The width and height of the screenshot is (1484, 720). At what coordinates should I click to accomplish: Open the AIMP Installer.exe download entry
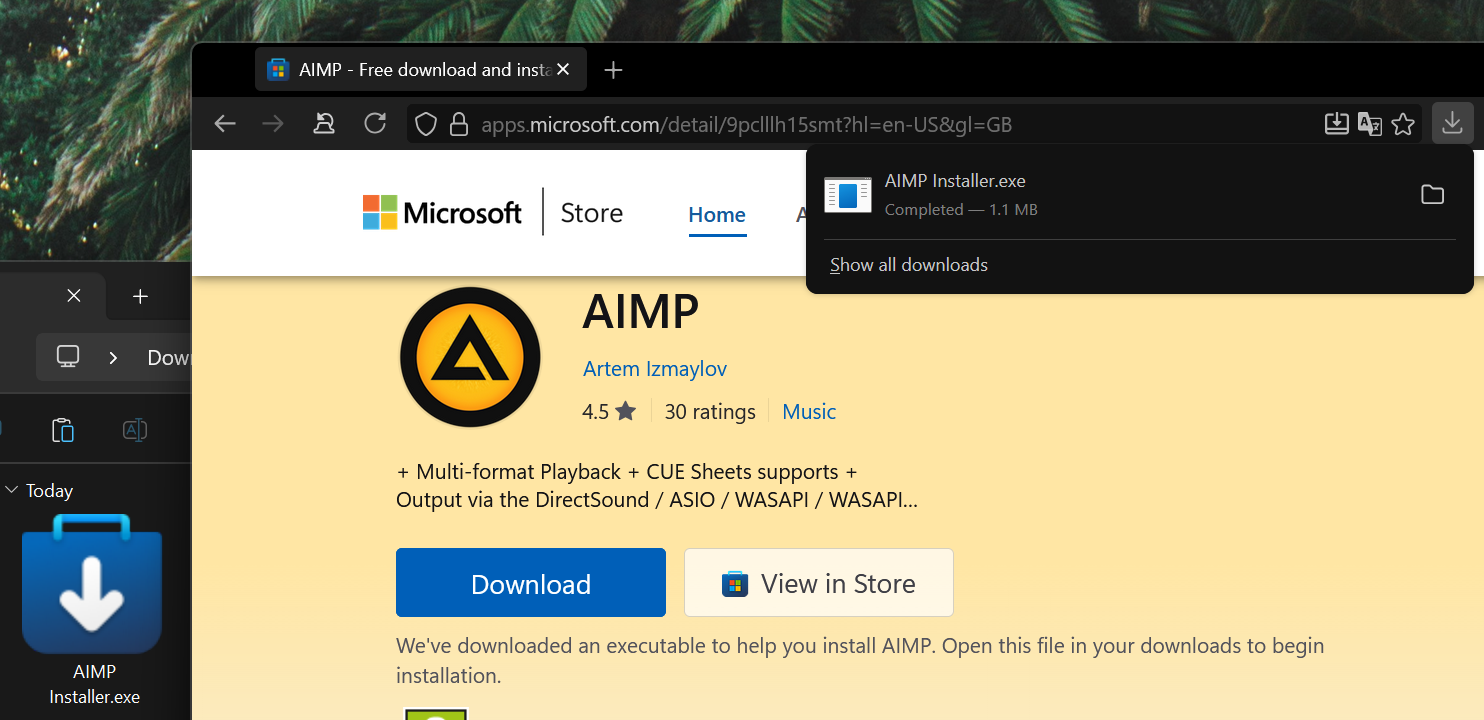pyautogui.click(x=1140, y=194)
